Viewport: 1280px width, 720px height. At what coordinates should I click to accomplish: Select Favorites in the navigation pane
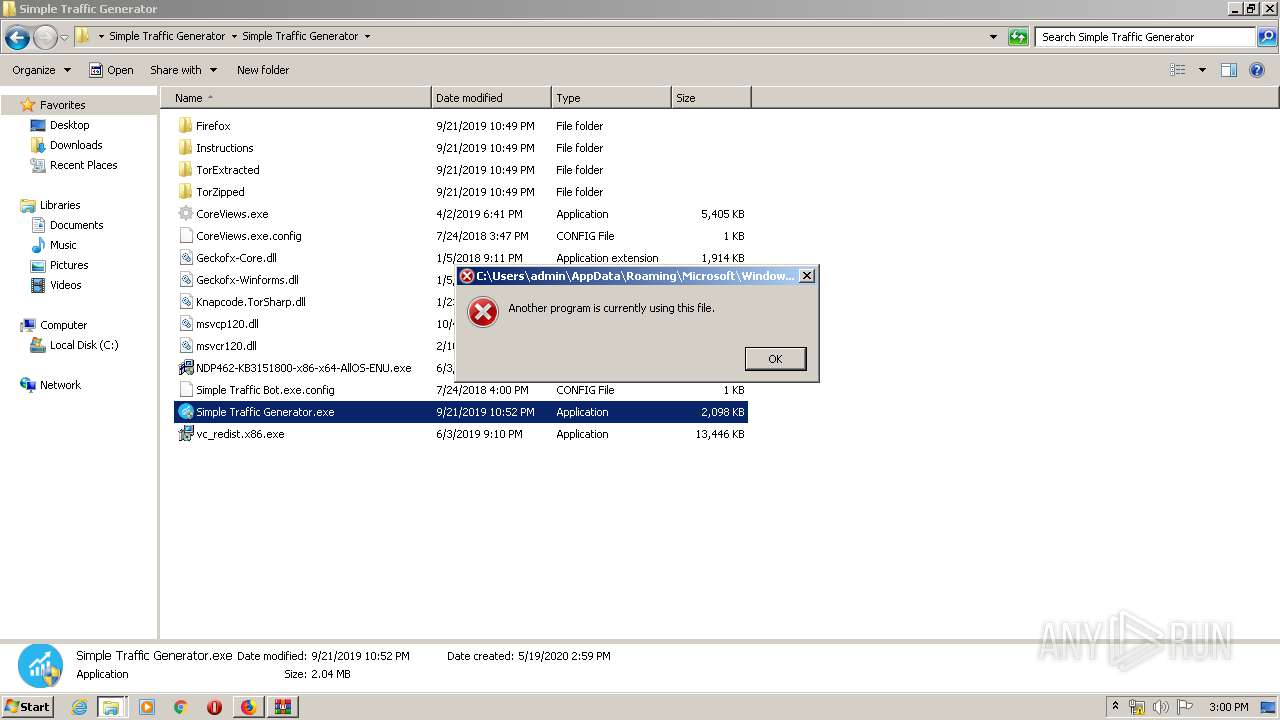pos(62,105)
